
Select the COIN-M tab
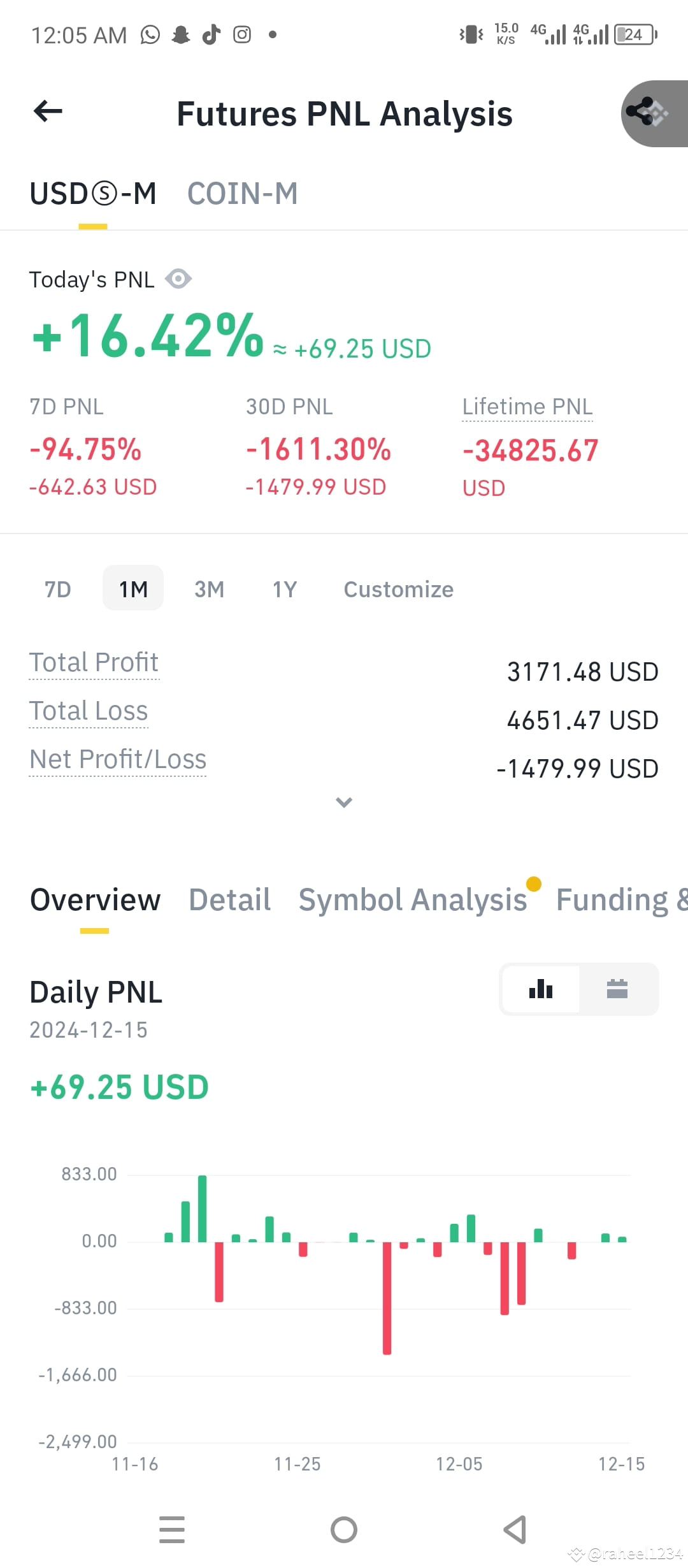[x=243, y=194]
